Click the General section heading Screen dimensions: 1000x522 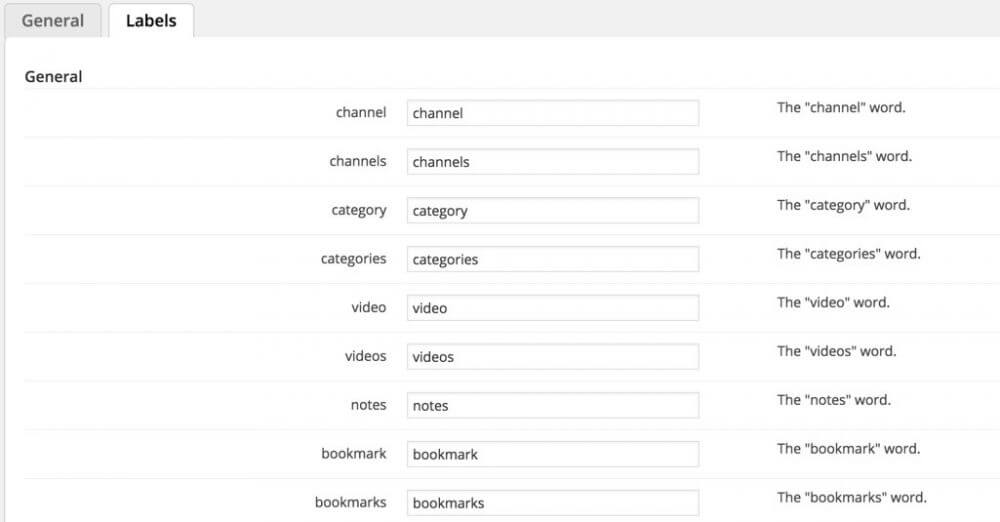click(53, 76)
